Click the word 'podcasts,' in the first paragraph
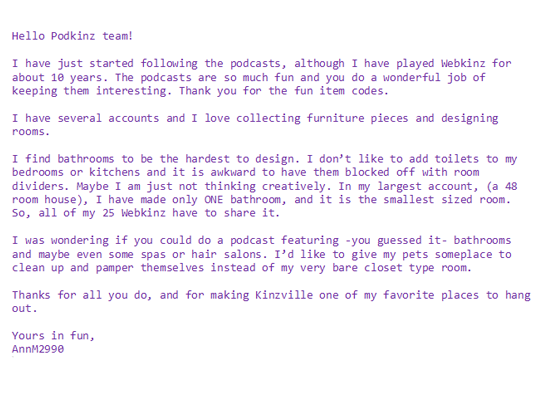The height and width of the screenshot is (400, 540). tap(258, 64)
